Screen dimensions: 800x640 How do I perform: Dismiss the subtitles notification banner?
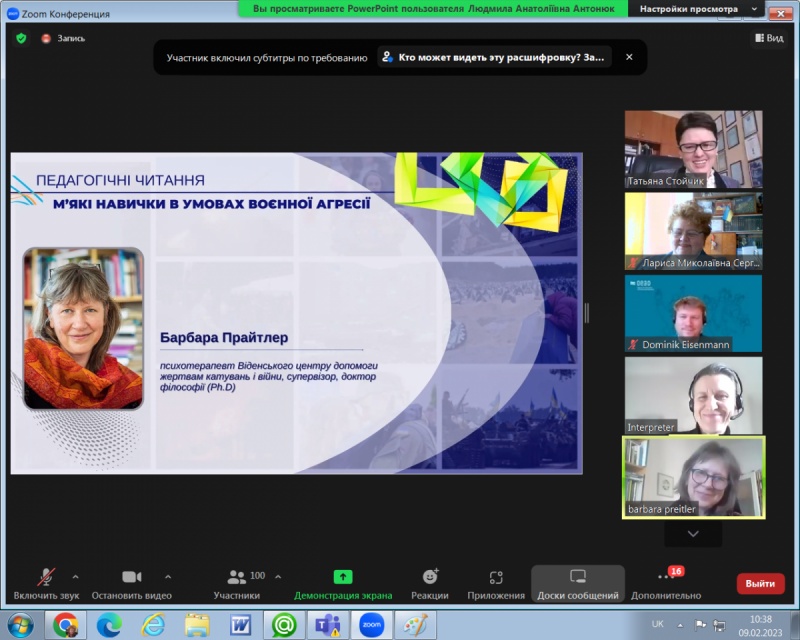(629, 57)
